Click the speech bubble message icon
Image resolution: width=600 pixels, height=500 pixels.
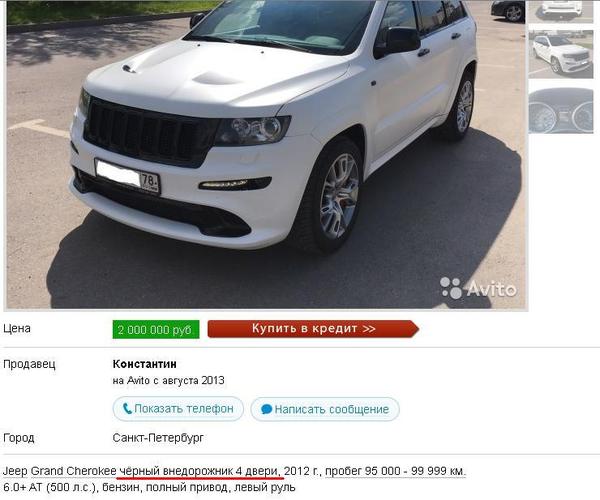266,409
